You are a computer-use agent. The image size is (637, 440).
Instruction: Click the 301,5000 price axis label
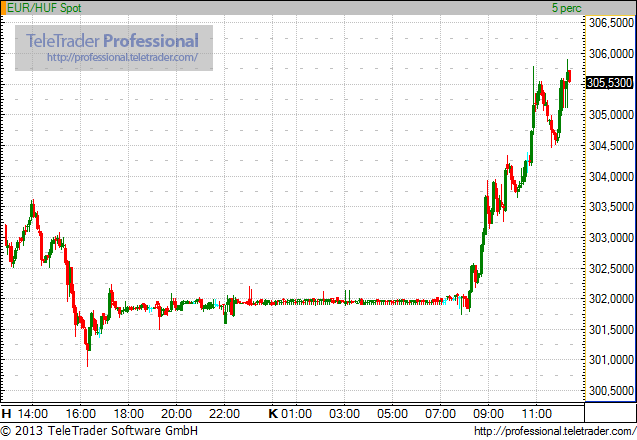[x=611, y=329]
